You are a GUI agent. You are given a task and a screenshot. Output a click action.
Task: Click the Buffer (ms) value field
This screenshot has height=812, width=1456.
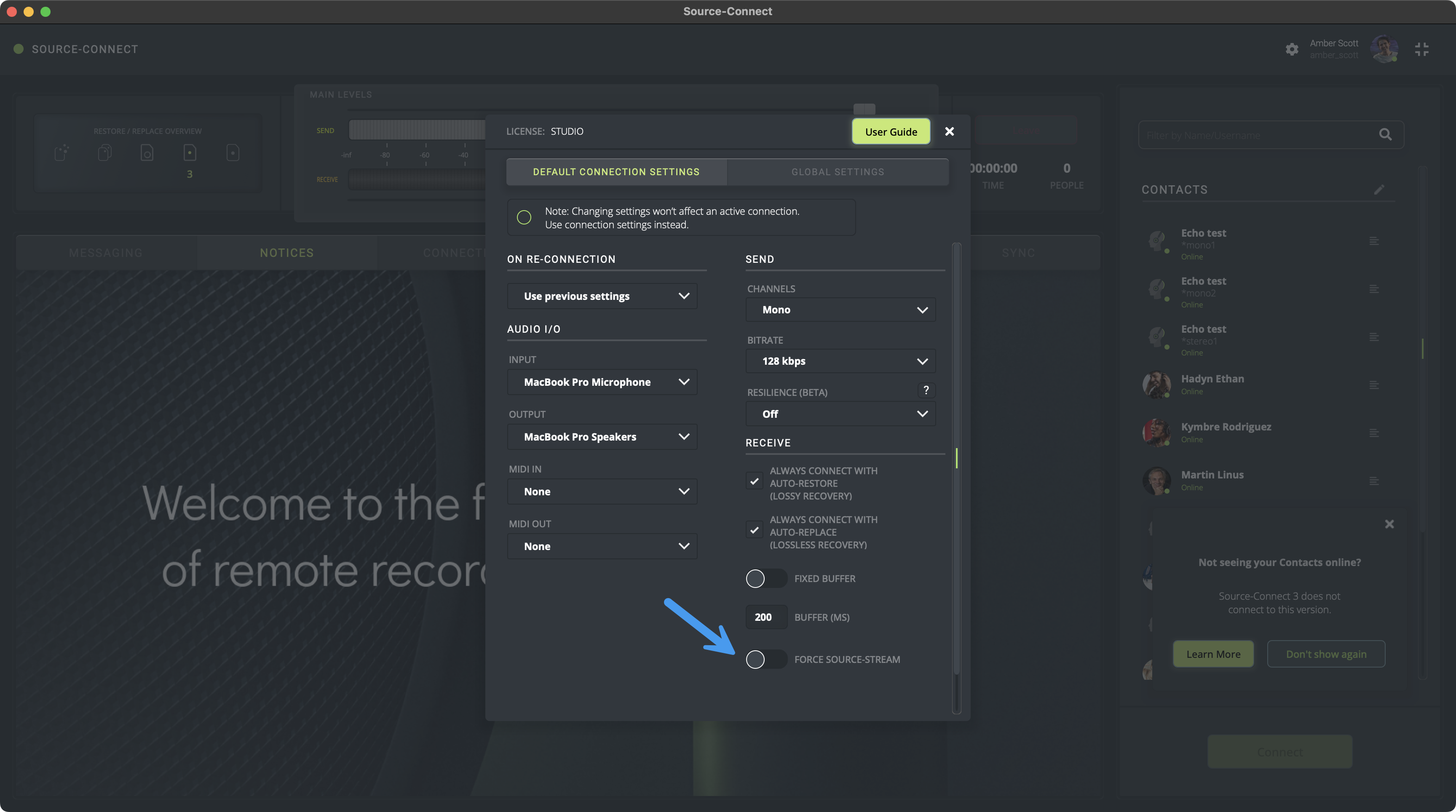(765, 617)
